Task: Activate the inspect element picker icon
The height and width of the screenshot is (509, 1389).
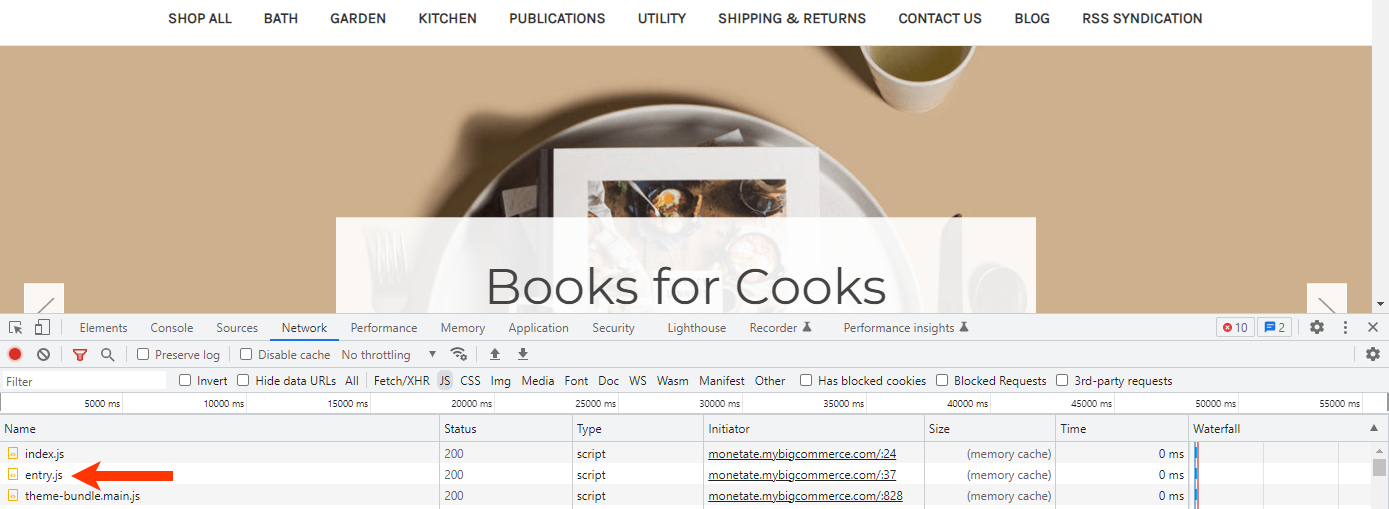Action: click(x=16, y=327)
